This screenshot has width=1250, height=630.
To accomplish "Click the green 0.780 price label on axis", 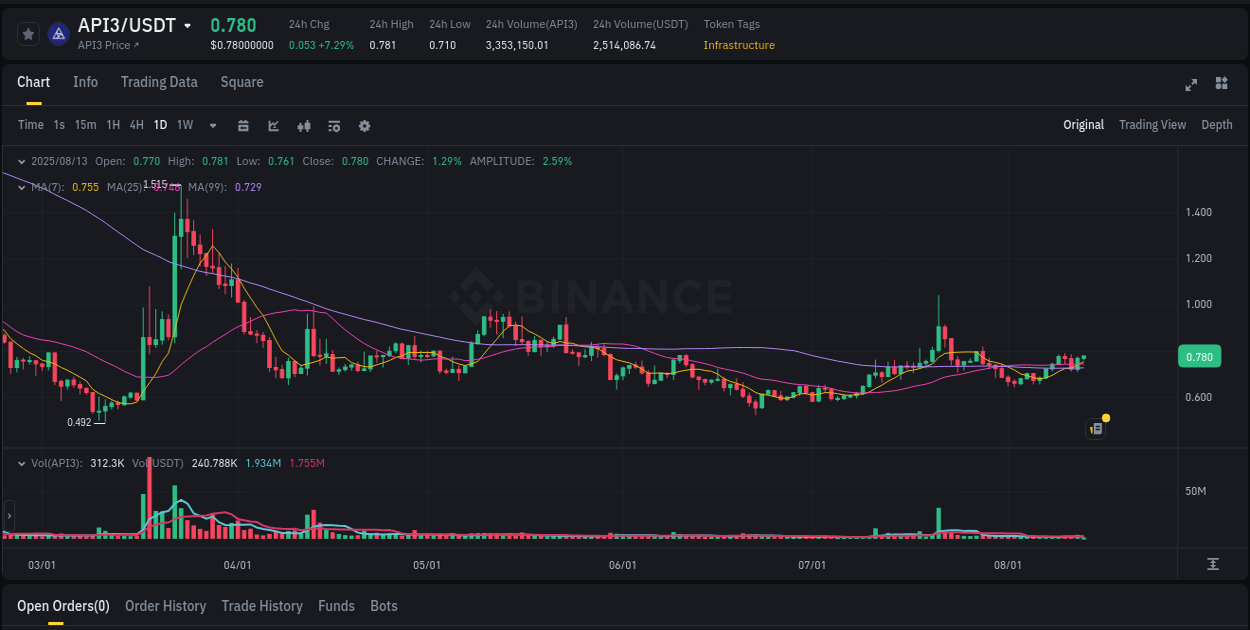I will [1199, 356].
